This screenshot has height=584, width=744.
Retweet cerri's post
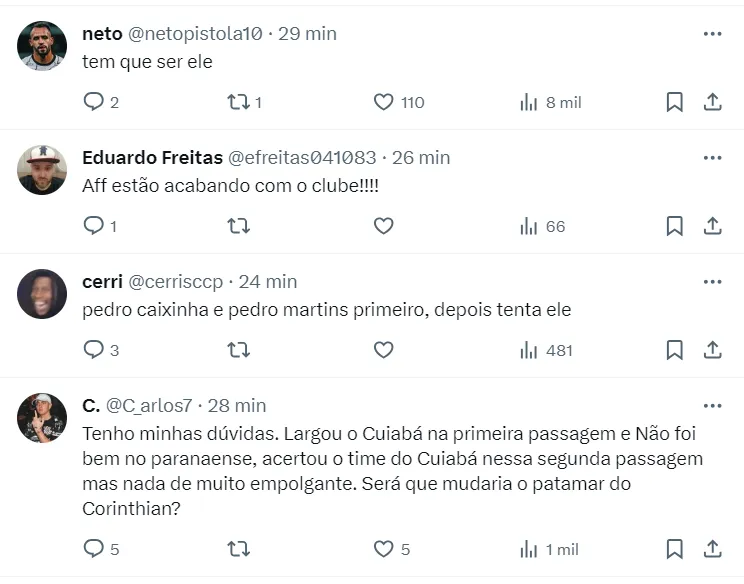click(x=238, y=350)
